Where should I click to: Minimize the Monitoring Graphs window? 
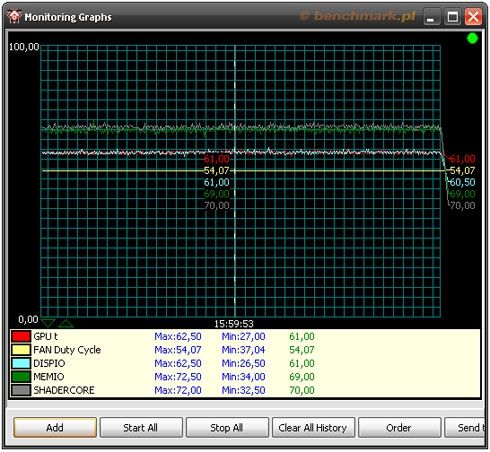431,17
